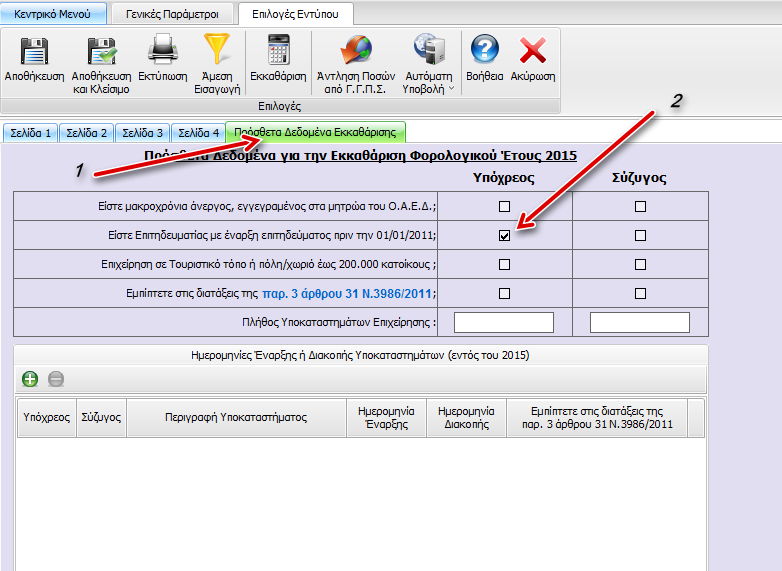The width and height of the screenshot is (782, 571).
Task: Click the Εκτύπωση printer icon
Action: [x=163, y=52]
